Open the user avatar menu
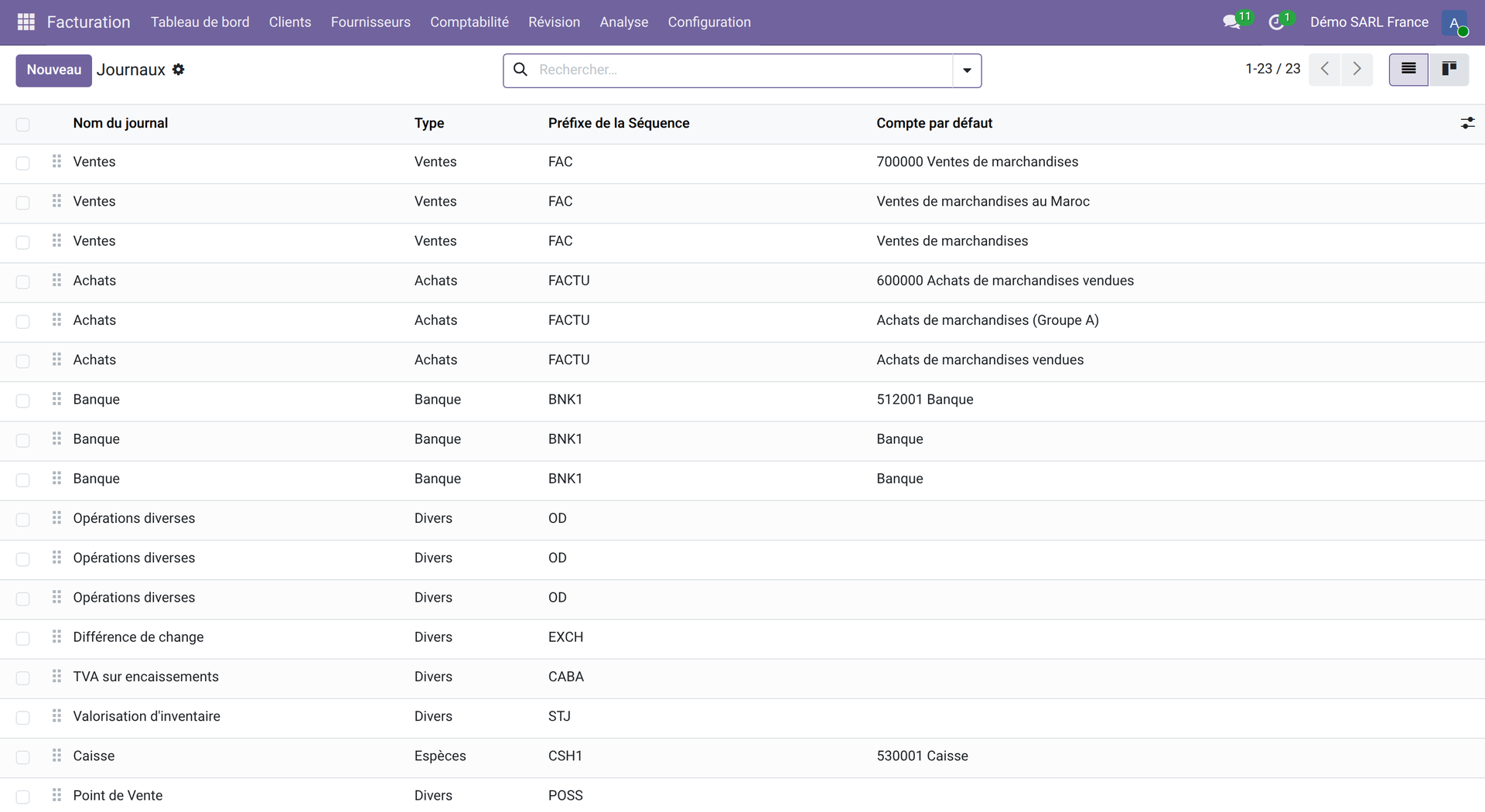 (1454, 22)
